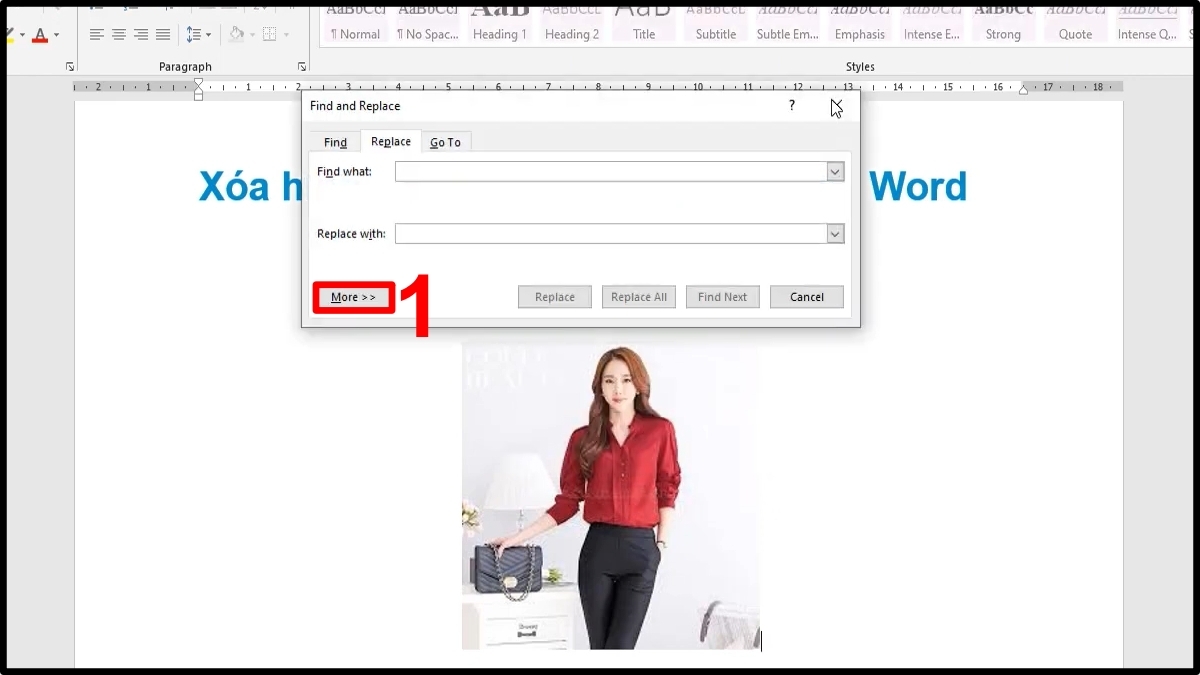Apply the Strong style
Screen dimensions: 1200x675
pos(1004,24)
